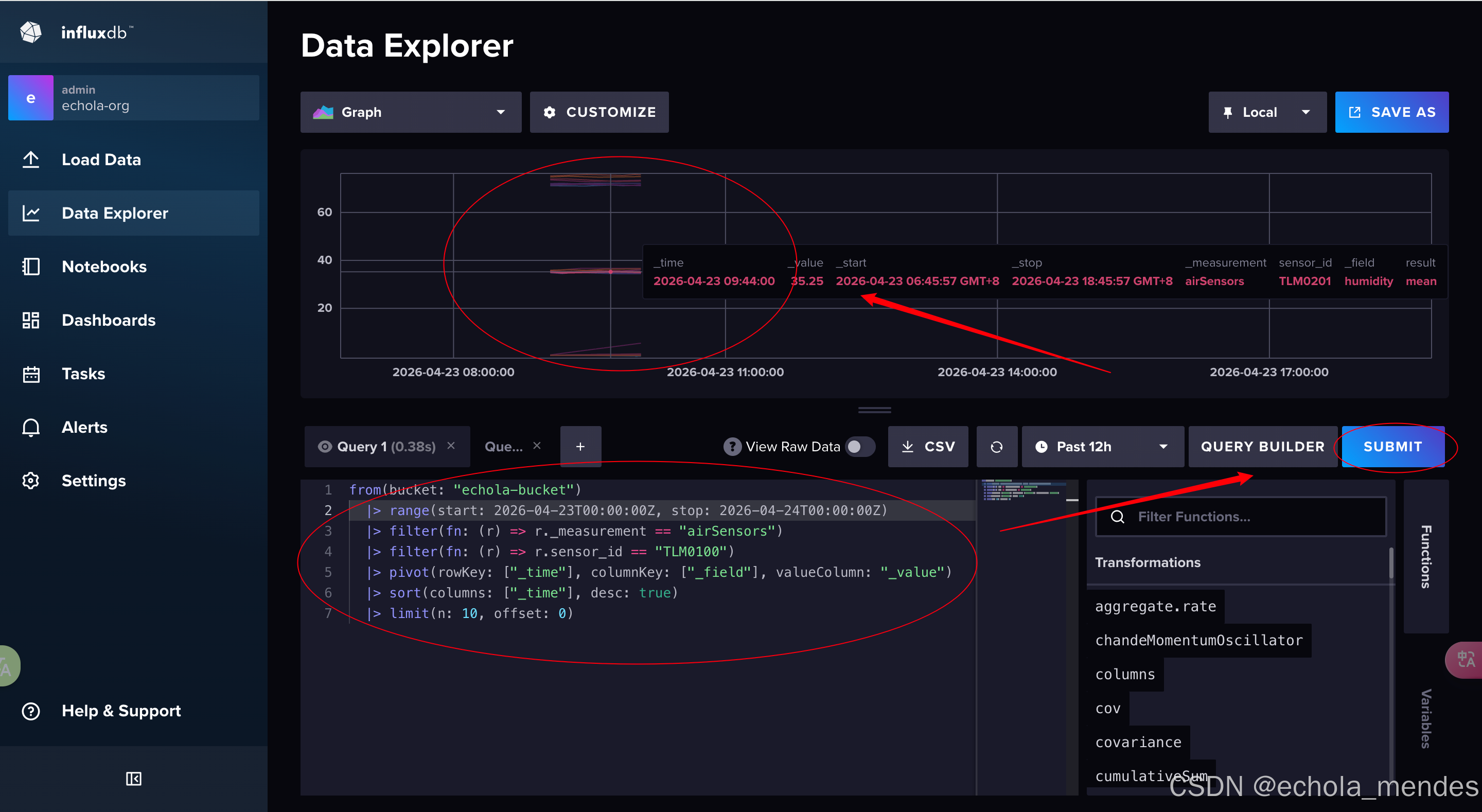Click the panel resize handle between graph and editor
Screen dimensions: 1482x812
(874, 410)
